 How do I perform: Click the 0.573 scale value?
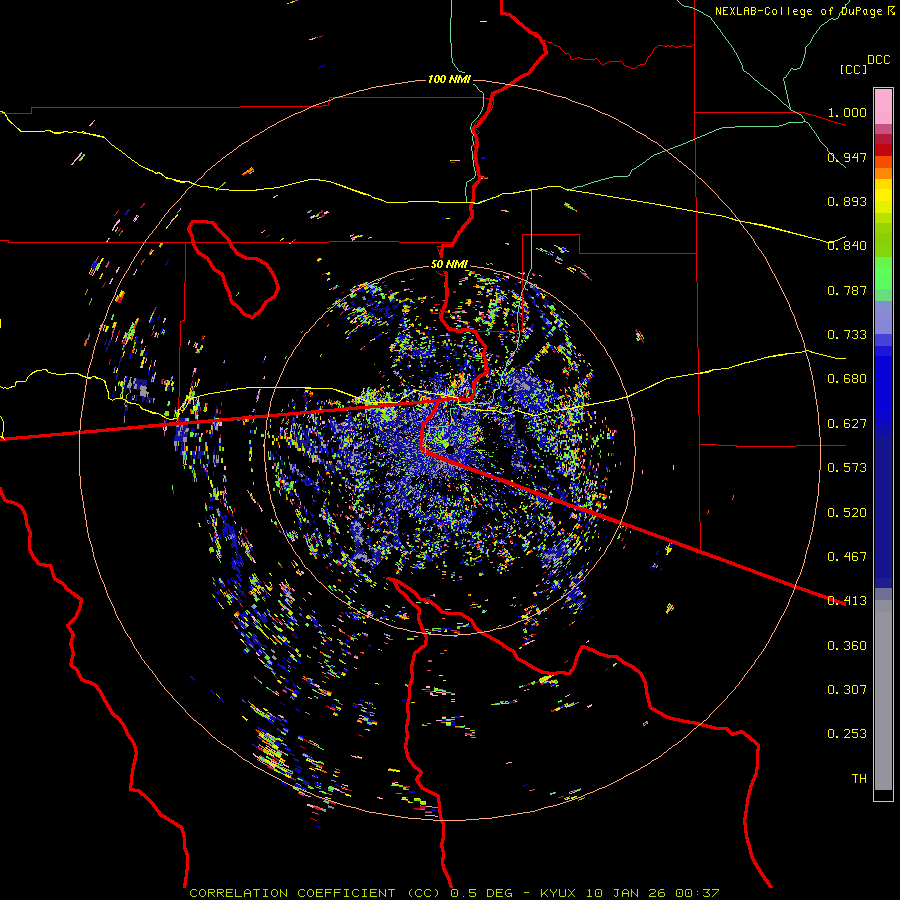[847, 468]
